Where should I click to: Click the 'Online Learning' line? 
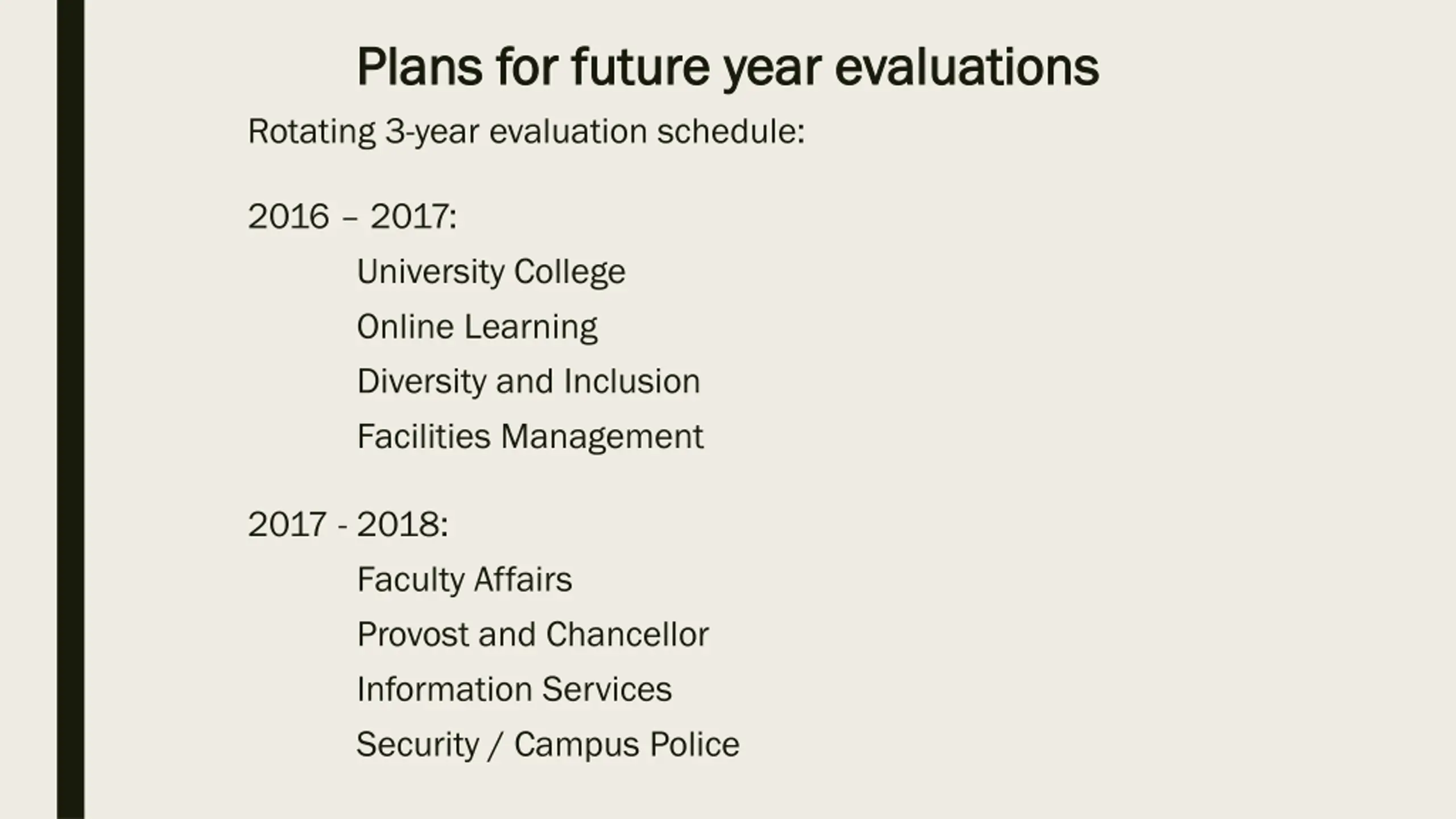(477, 327)
